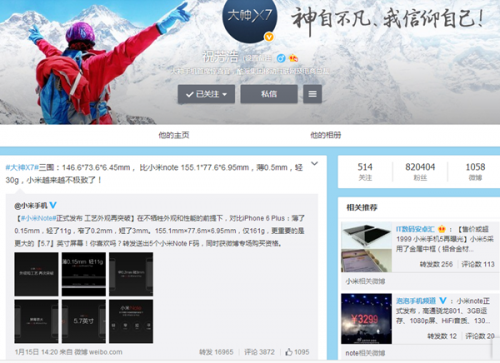Switch to the 他的相册 tab

(326, 135)
